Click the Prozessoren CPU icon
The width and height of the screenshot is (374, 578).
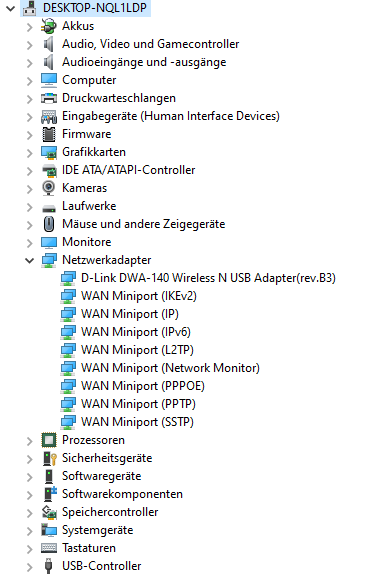(x=49, y=440)
